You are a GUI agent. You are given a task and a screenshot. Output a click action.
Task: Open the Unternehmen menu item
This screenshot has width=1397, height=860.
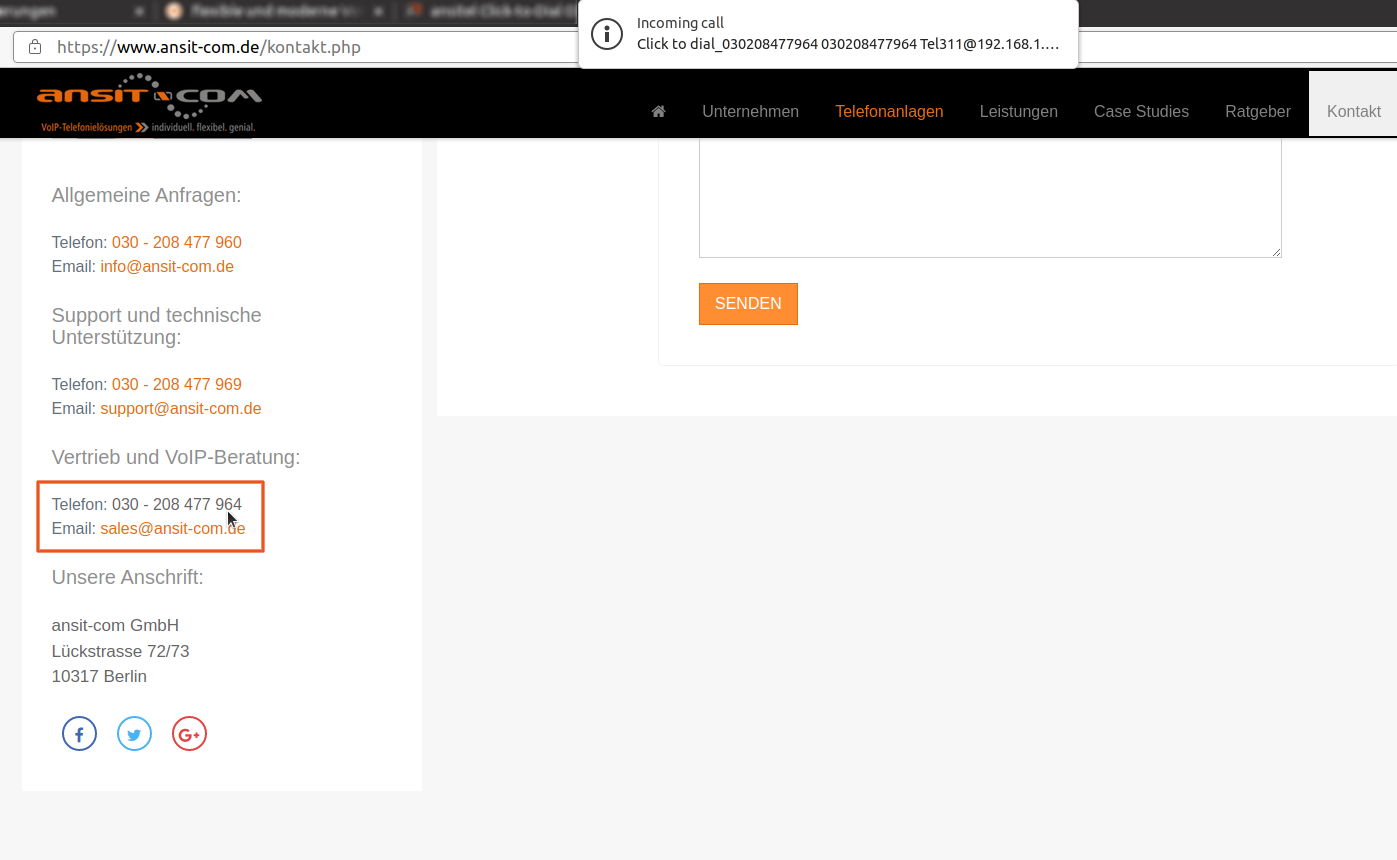pyautogui.click(x=750, y=112)
